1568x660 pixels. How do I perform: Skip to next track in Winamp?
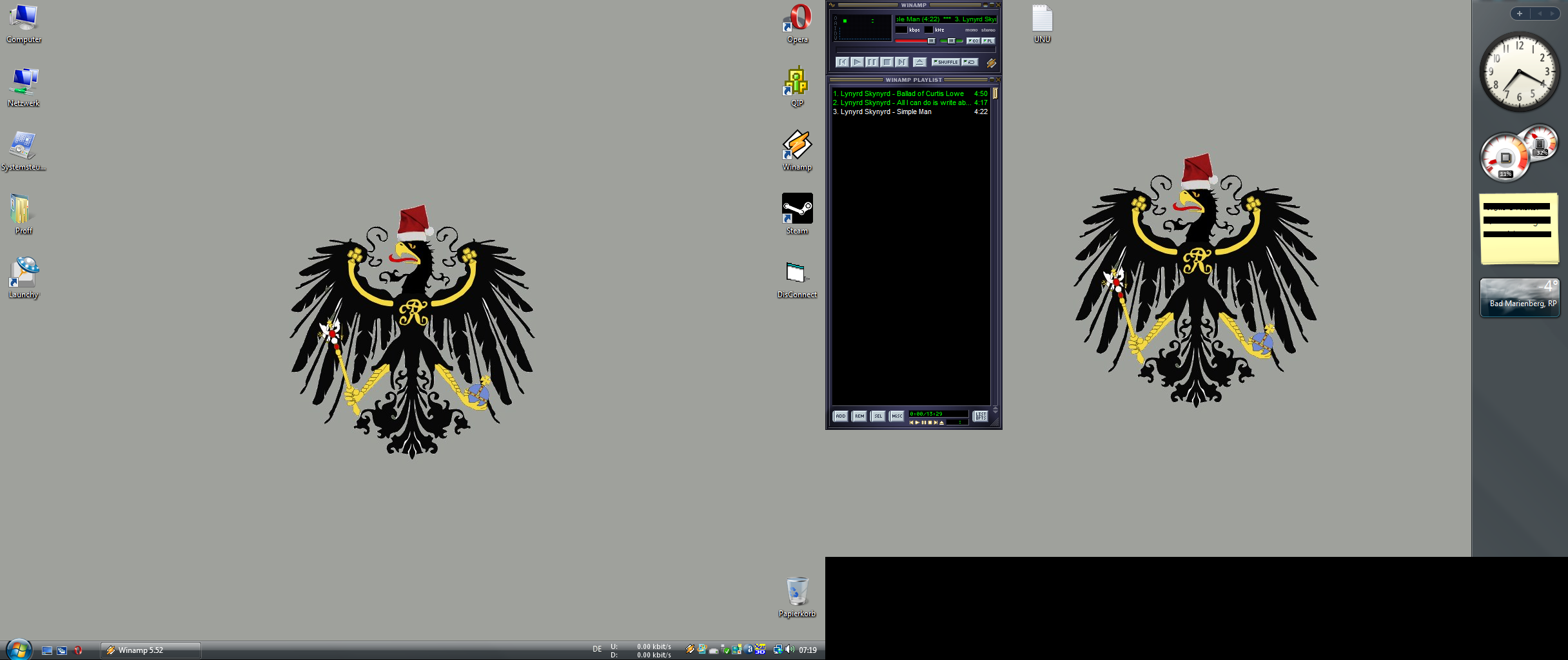(x=902, y=63)
